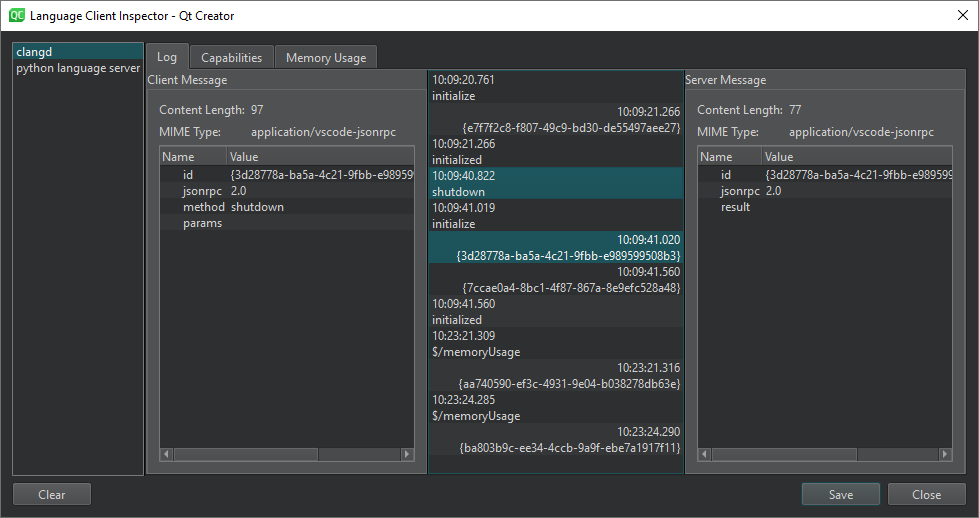Select the 10:09:40.822 shutdown log entry
The height and width of the screenshot is (518, 979).
point(555,184)
